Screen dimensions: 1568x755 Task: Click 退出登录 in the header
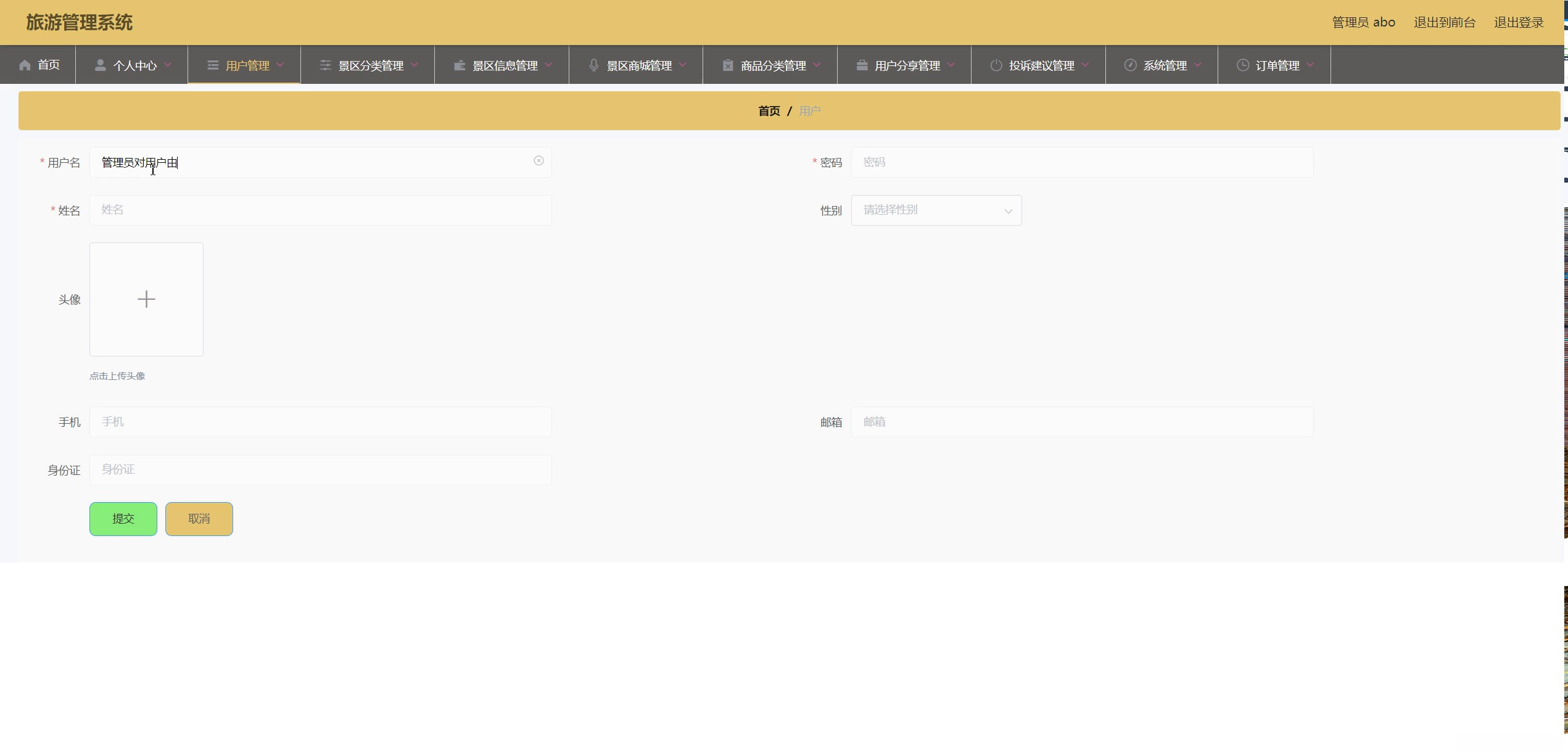(x=1518, y=23)
